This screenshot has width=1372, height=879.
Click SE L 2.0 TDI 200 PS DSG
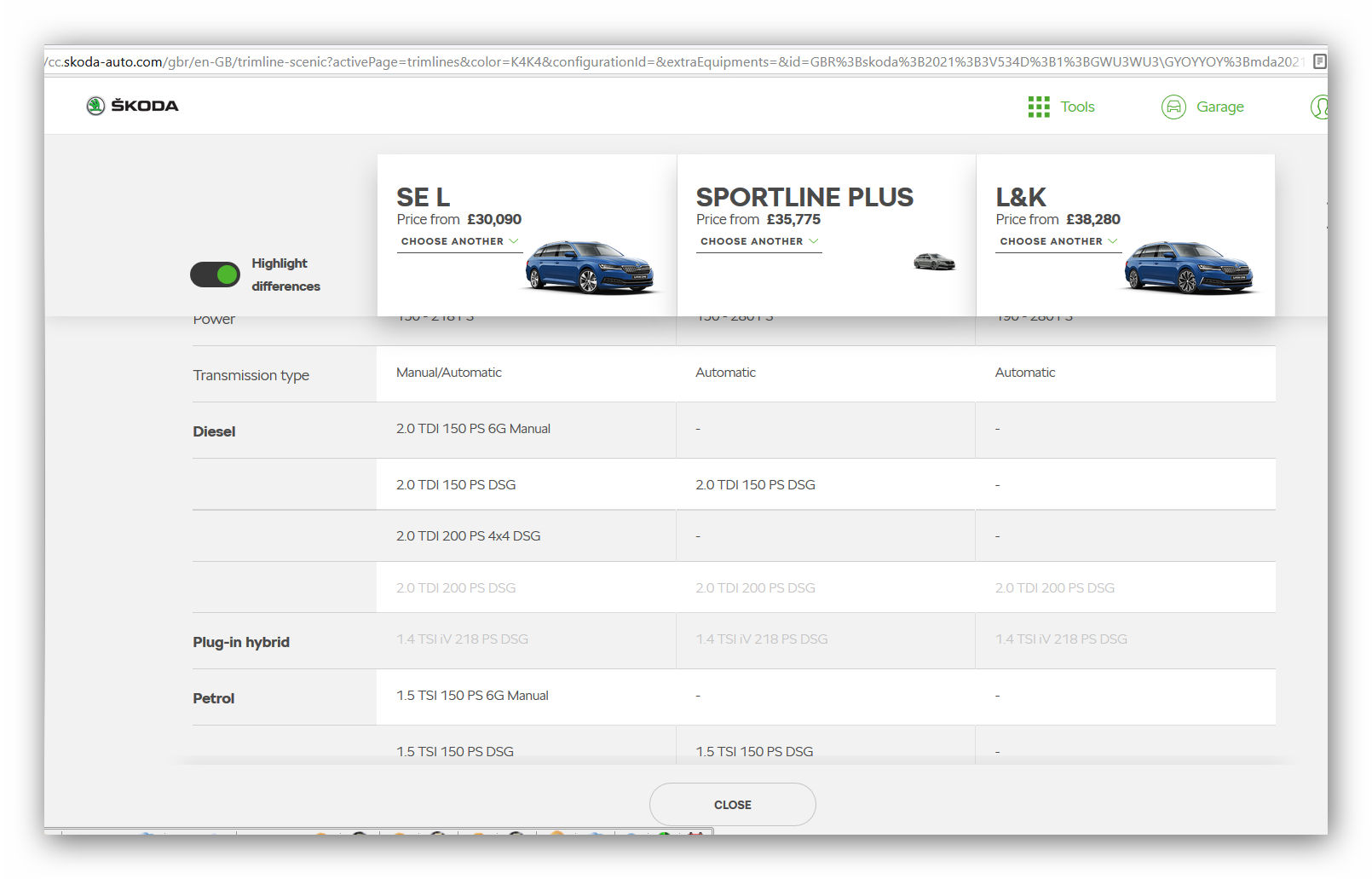pyautogui.click(x=456, y=588)
